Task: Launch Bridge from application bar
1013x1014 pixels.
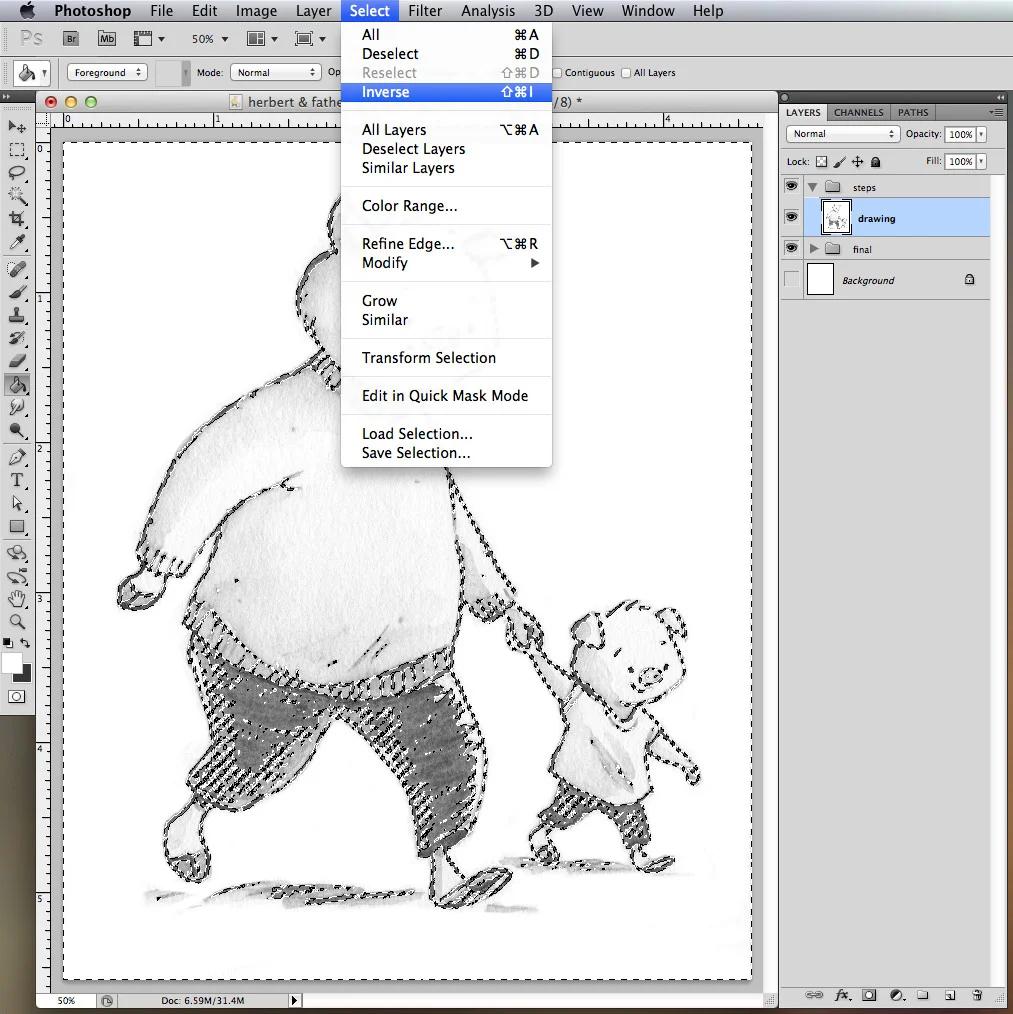Action: (71, 39)
